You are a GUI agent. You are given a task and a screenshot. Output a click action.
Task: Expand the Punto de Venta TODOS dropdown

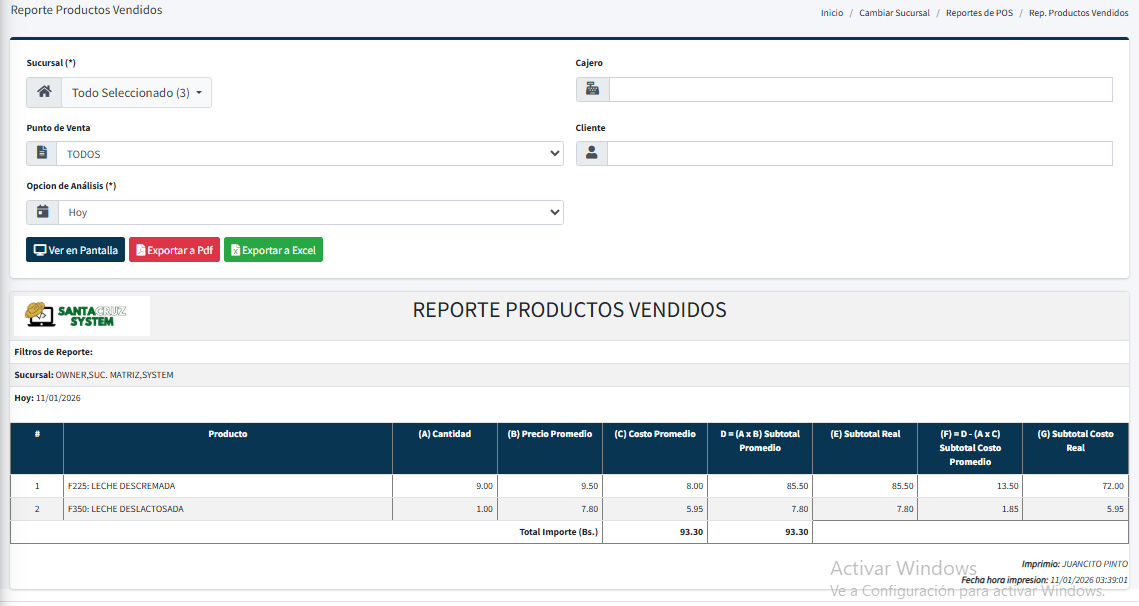tap(310, 154)
